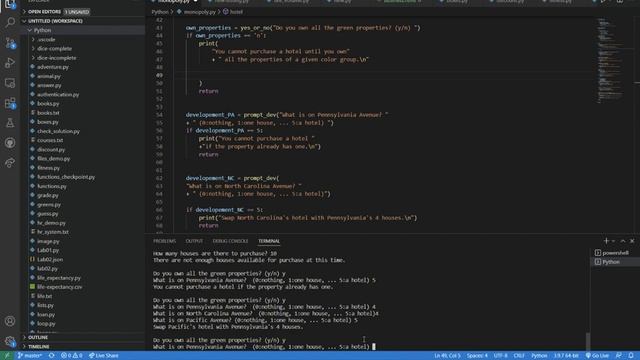Change indentation via Spaces: 4
640x360 pixels.
pyautogui.click(x=477, y=356)
